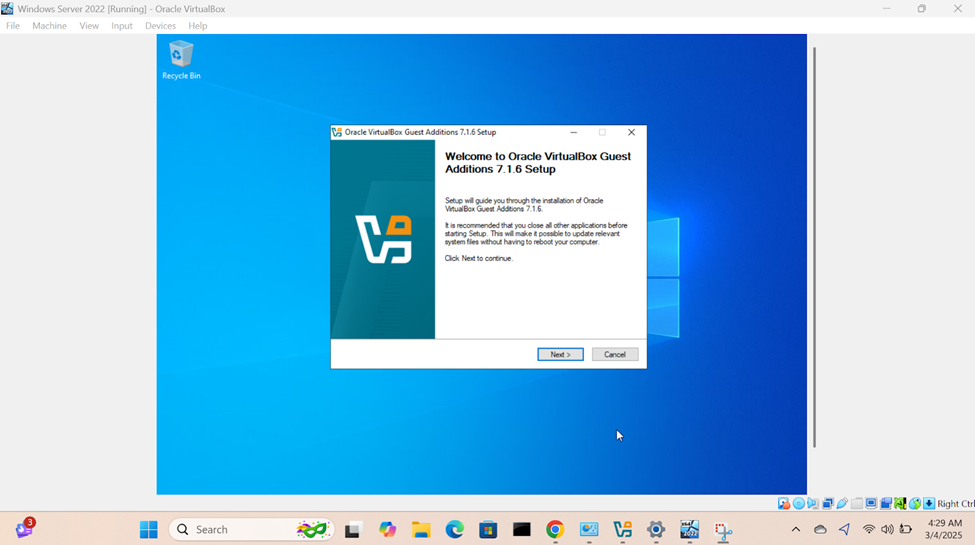Viewport: 975px width, 545px height.
Task: Open the clock showing 4:29 AM
Action: (x=944, y=529)
